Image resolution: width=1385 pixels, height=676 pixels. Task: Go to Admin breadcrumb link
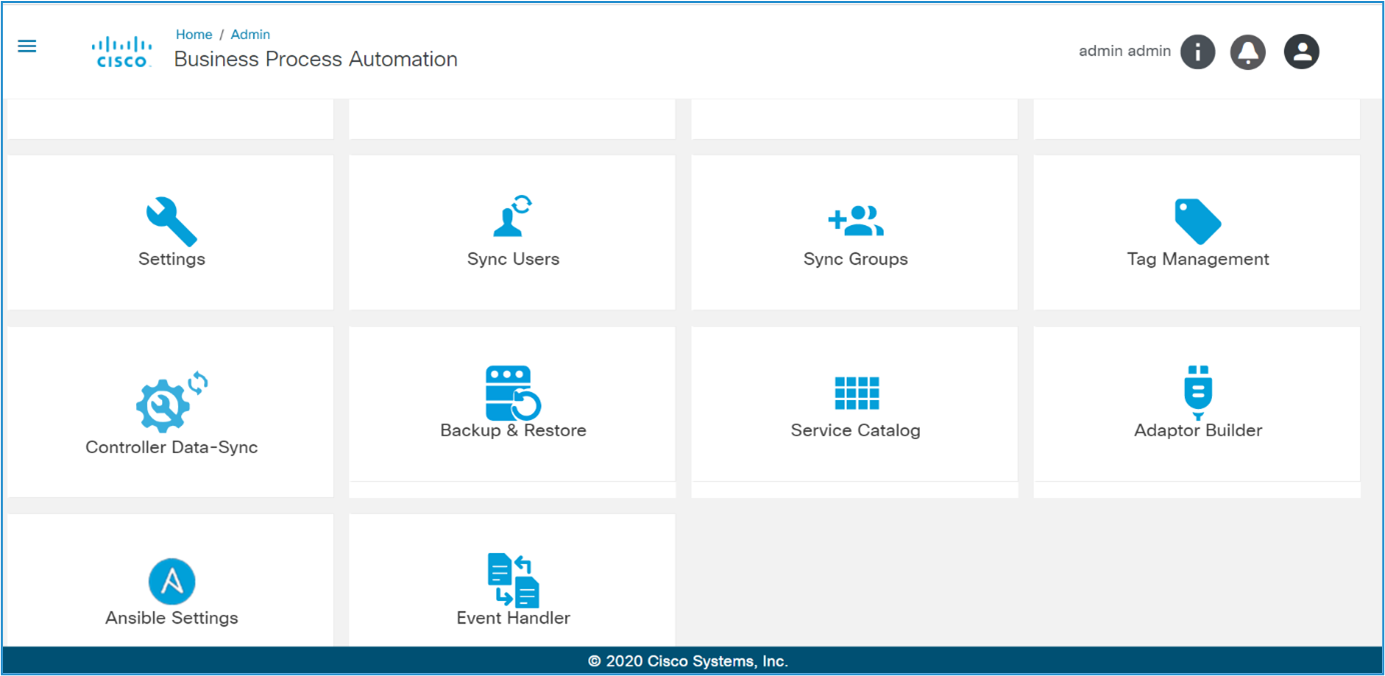(x=251, y=34)
